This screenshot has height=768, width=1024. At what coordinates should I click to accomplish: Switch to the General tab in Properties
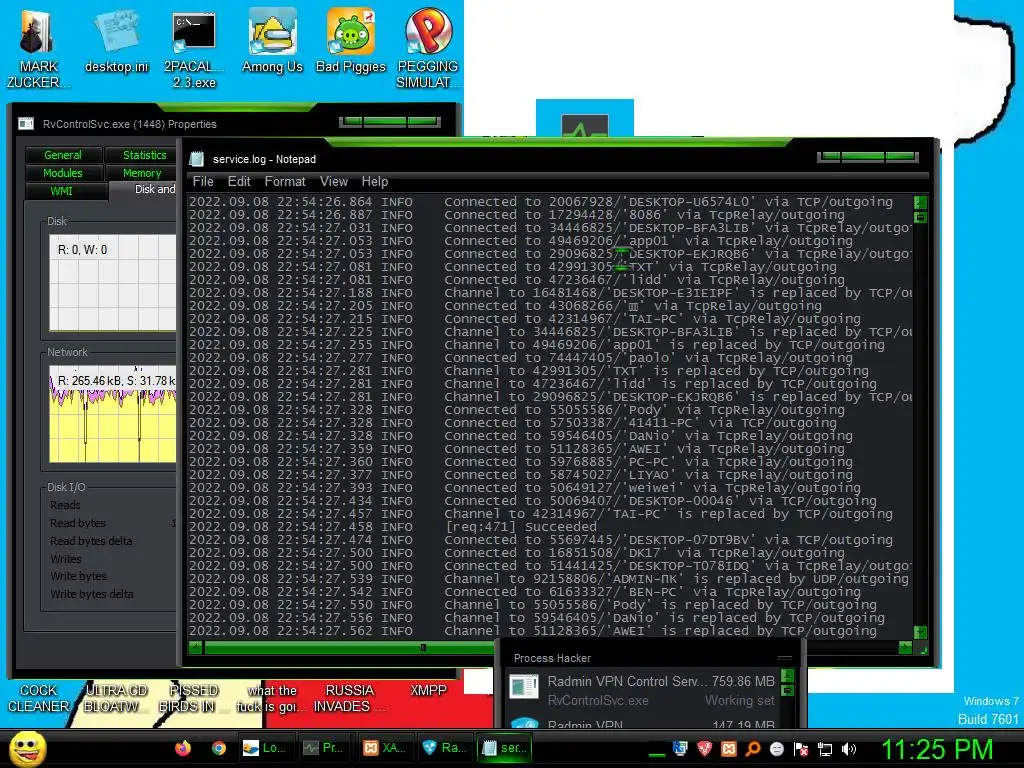pos(63,155)
